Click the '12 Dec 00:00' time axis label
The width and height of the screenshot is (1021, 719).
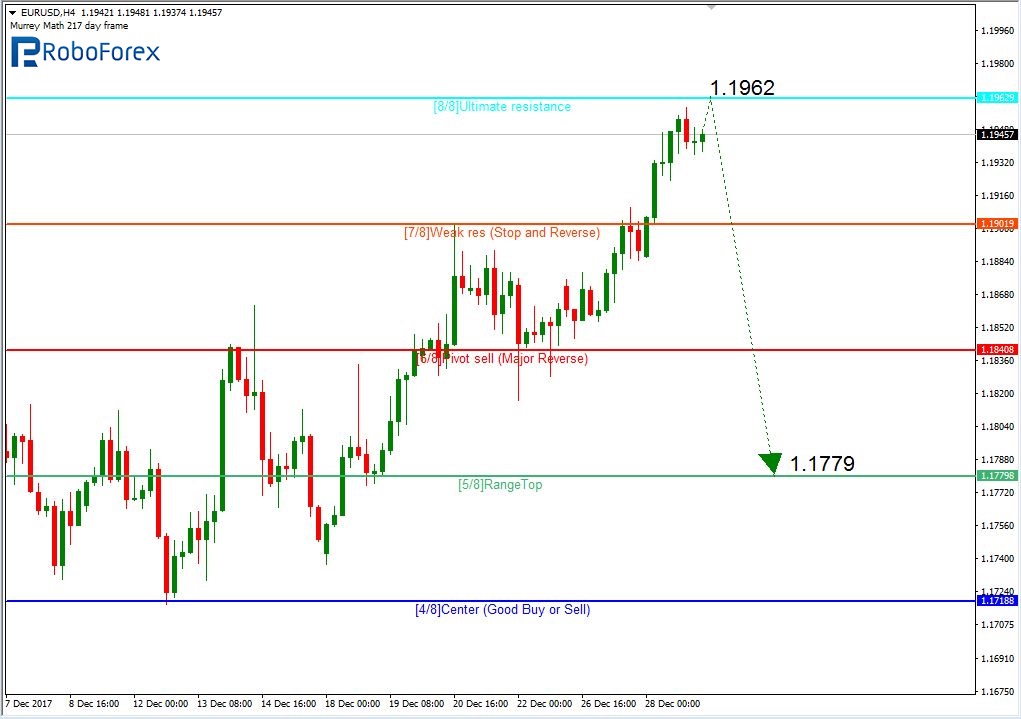[x=160, y=704]
